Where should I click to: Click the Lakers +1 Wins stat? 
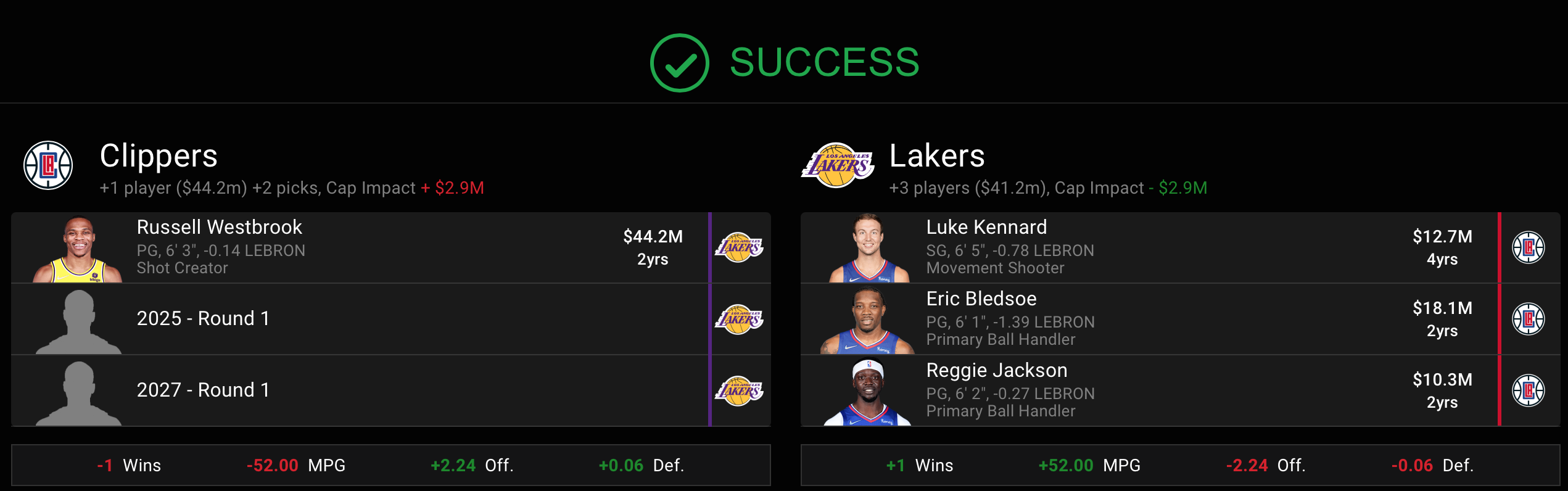(919, 465)
